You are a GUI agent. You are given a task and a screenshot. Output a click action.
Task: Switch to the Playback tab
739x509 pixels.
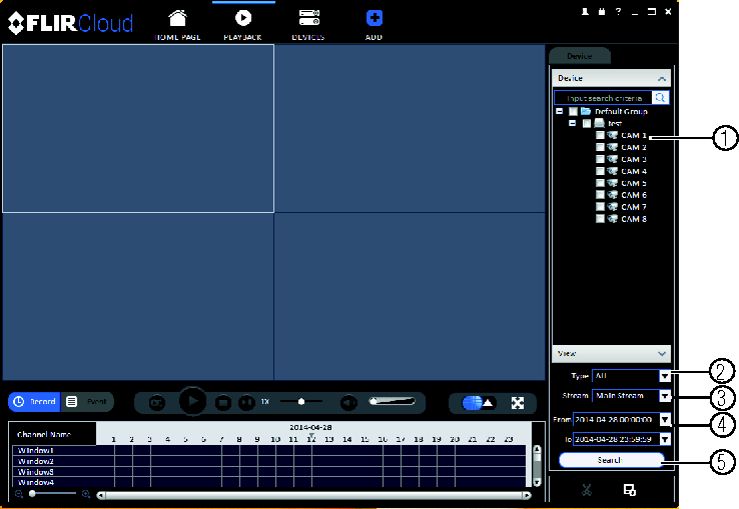243,25
